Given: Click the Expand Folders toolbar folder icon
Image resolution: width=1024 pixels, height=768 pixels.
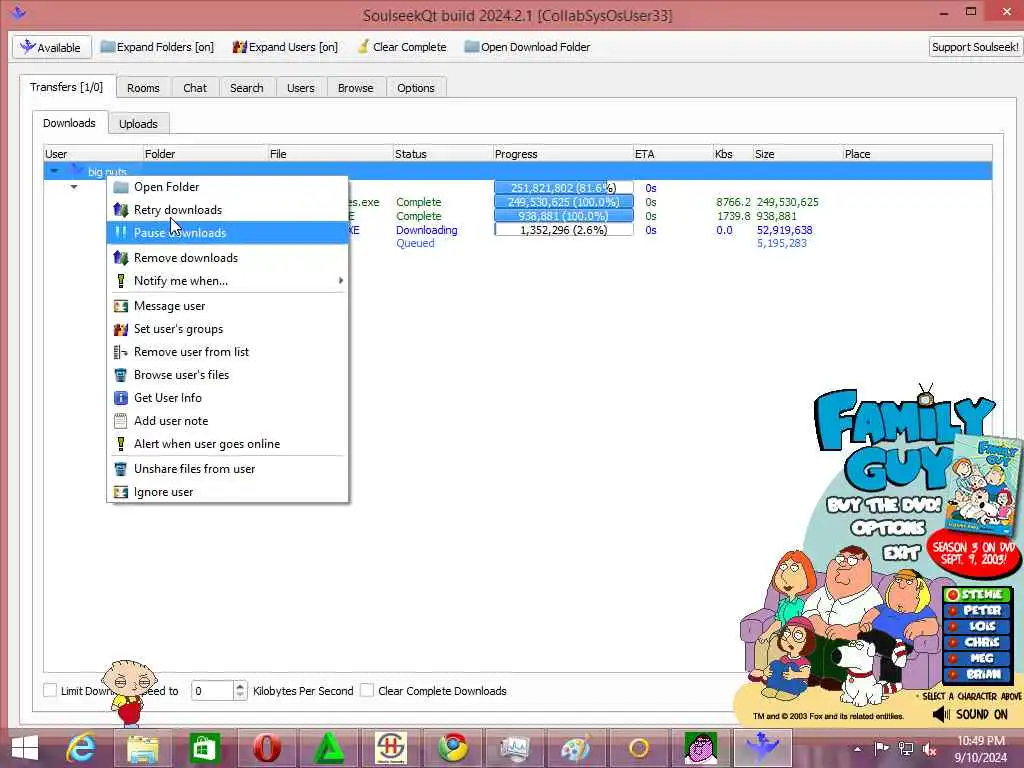Looking at the screenshot, I should tap(108, 47).
